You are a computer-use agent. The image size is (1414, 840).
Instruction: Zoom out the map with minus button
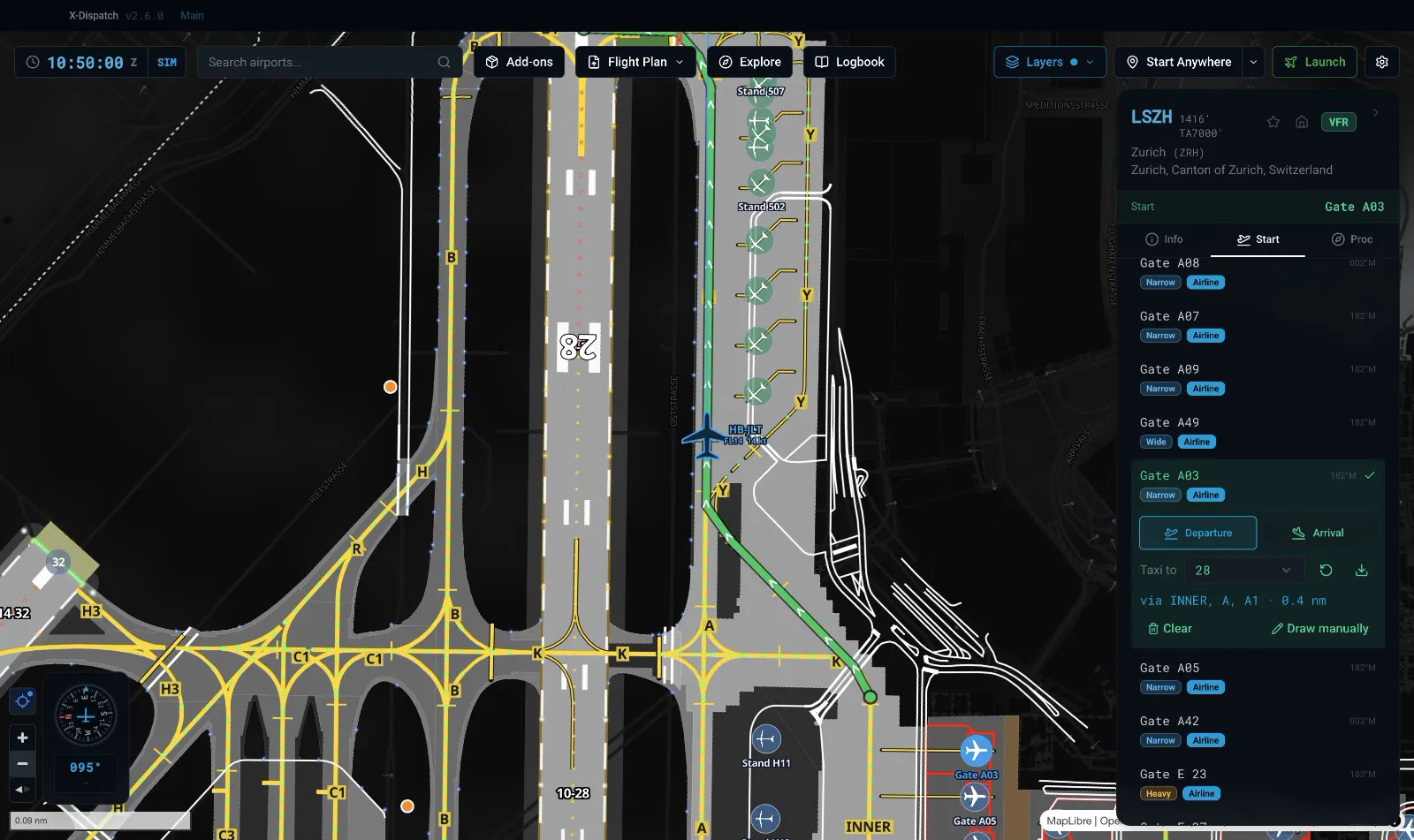point(23,763)
